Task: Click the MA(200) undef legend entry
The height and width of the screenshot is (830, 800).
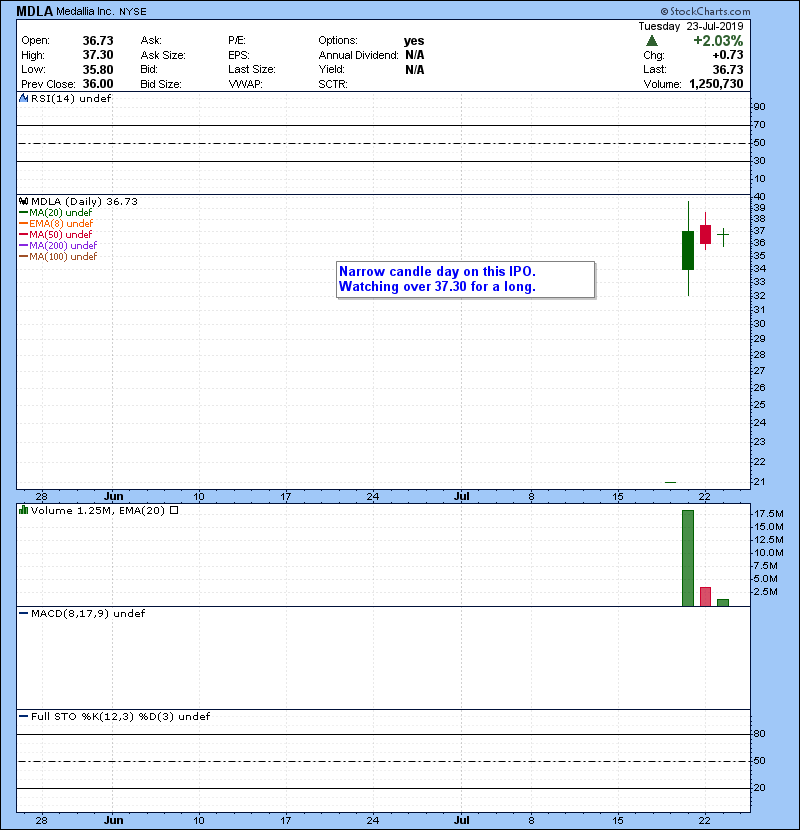Action: coord(58,246)
